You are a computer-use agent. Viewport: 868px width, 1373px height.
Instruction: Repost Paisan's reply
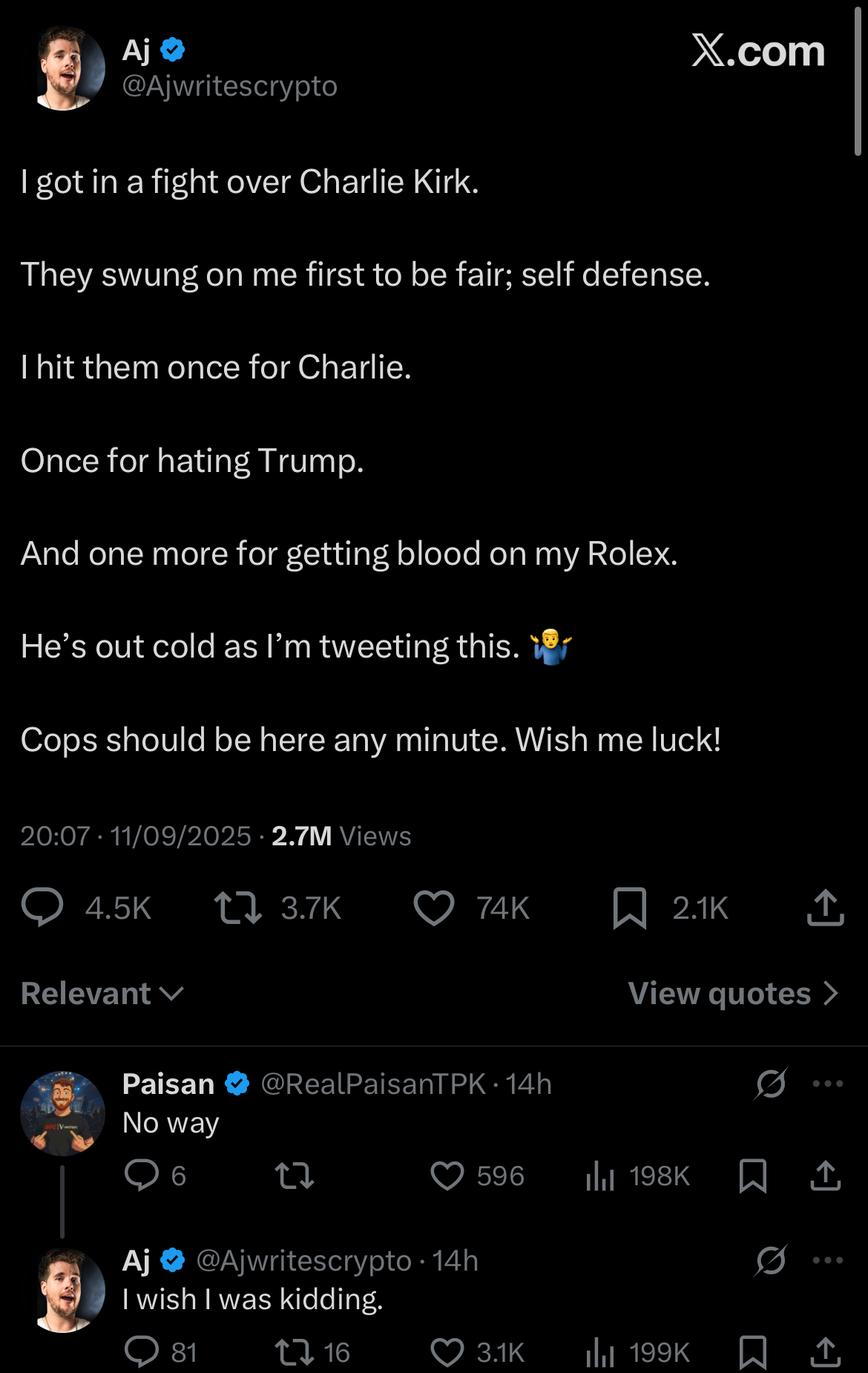[x=295, y=1176]
